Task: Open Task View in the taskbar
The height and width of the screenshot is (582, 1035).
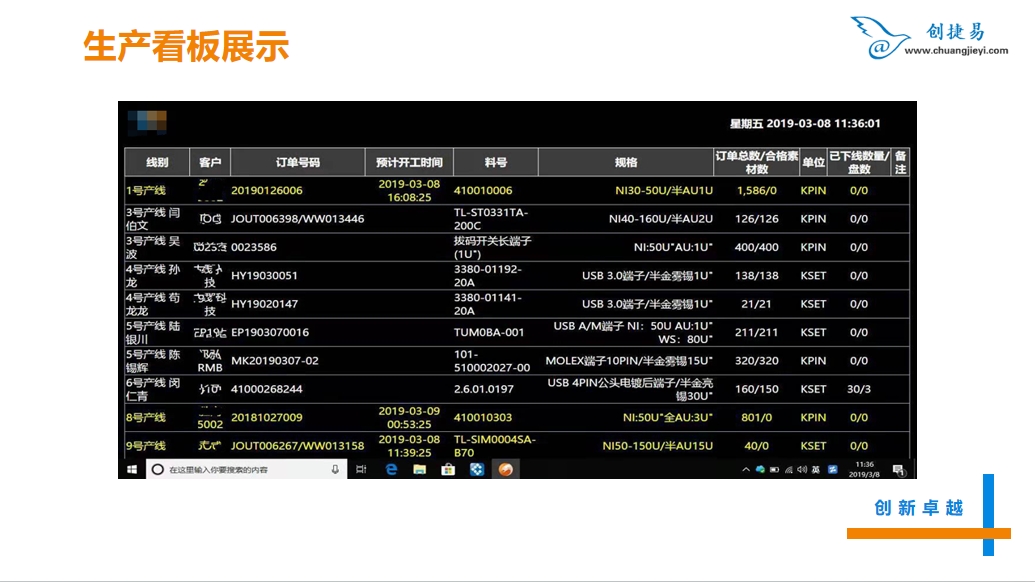Action: (360, 469)
